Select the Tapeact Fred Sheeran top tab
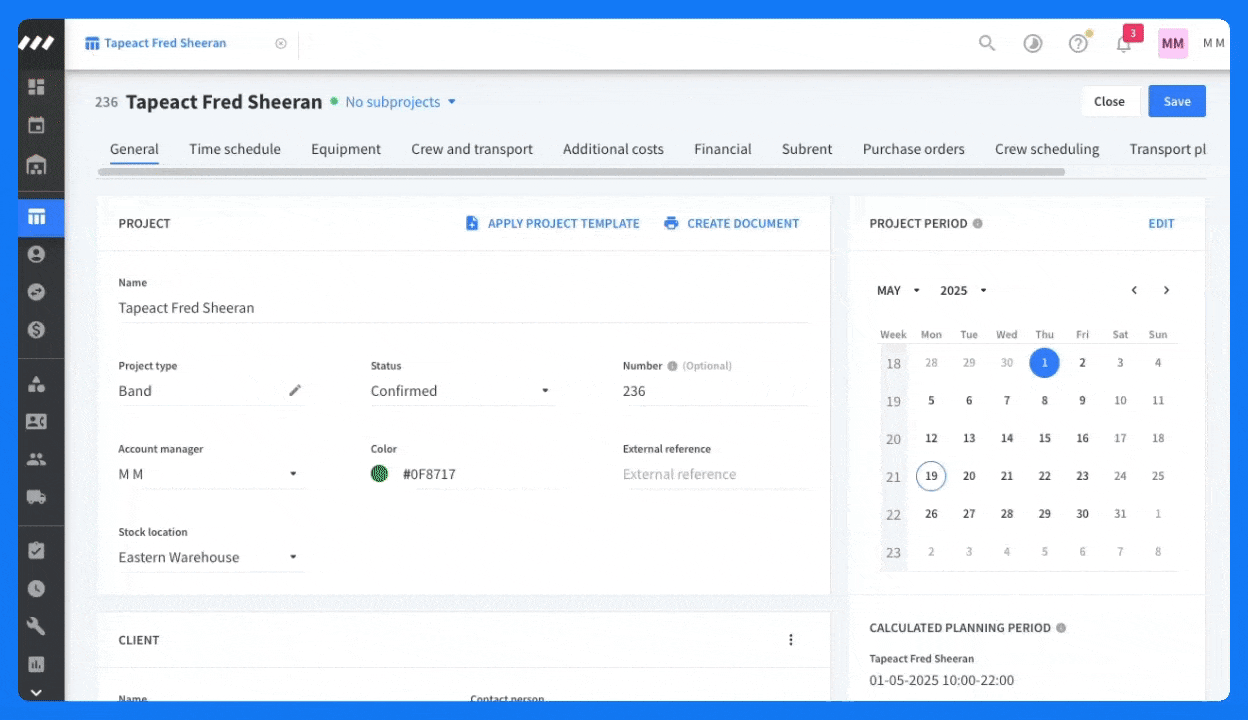 click(x=165, y=43)
